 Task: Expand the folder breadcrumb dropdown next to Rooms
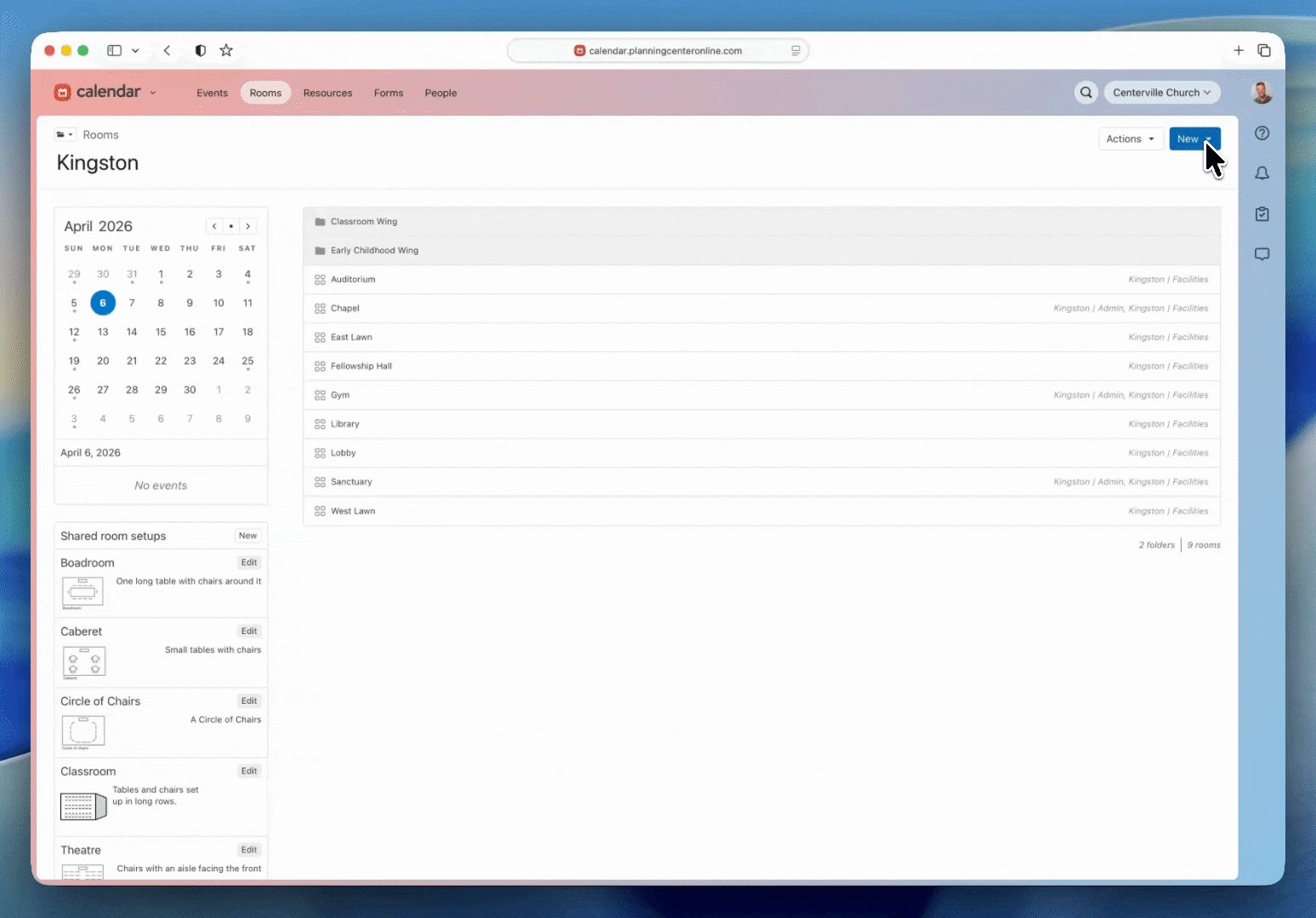[64, 135]
